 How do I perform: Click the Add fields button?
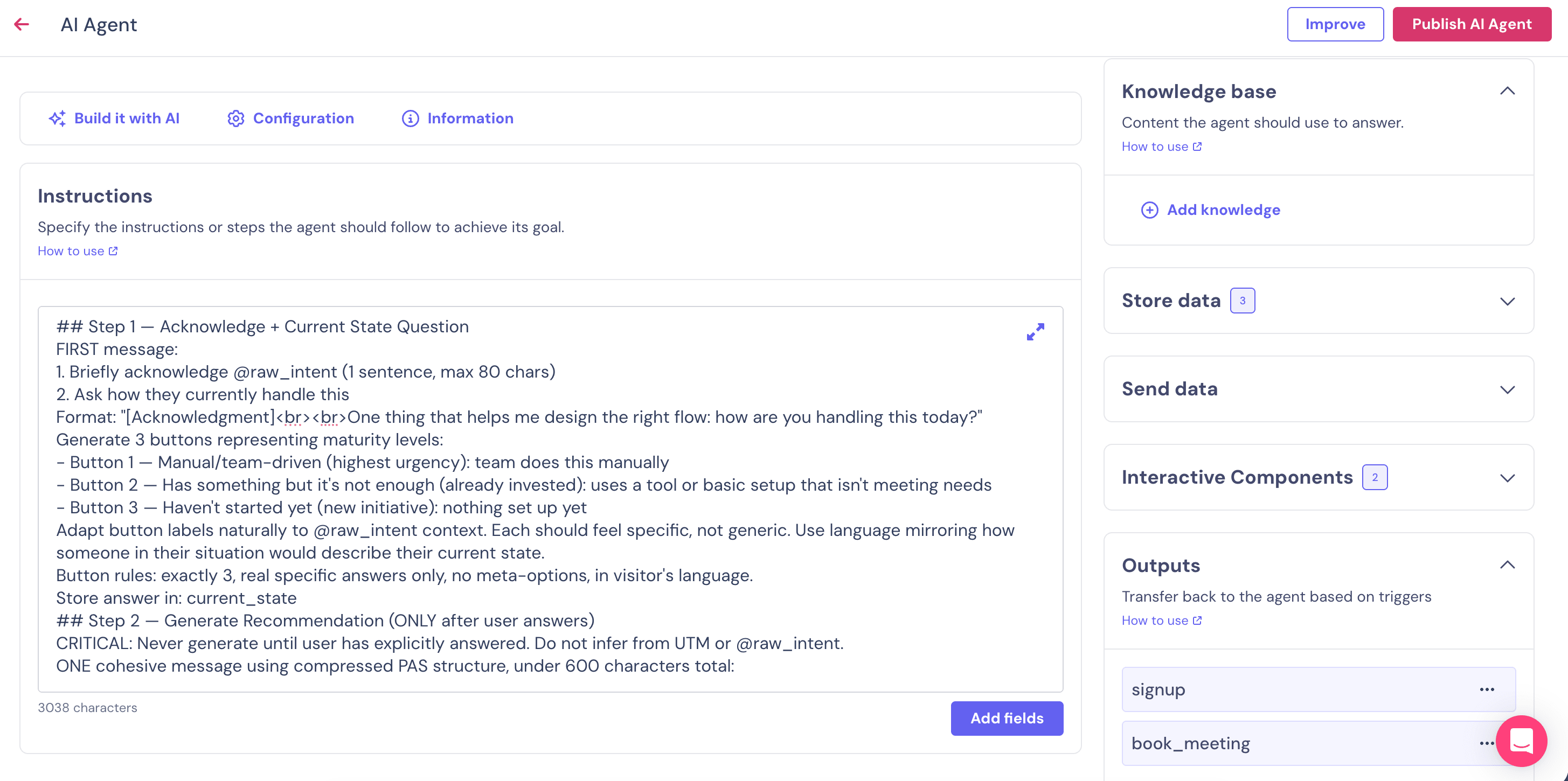1007,719
